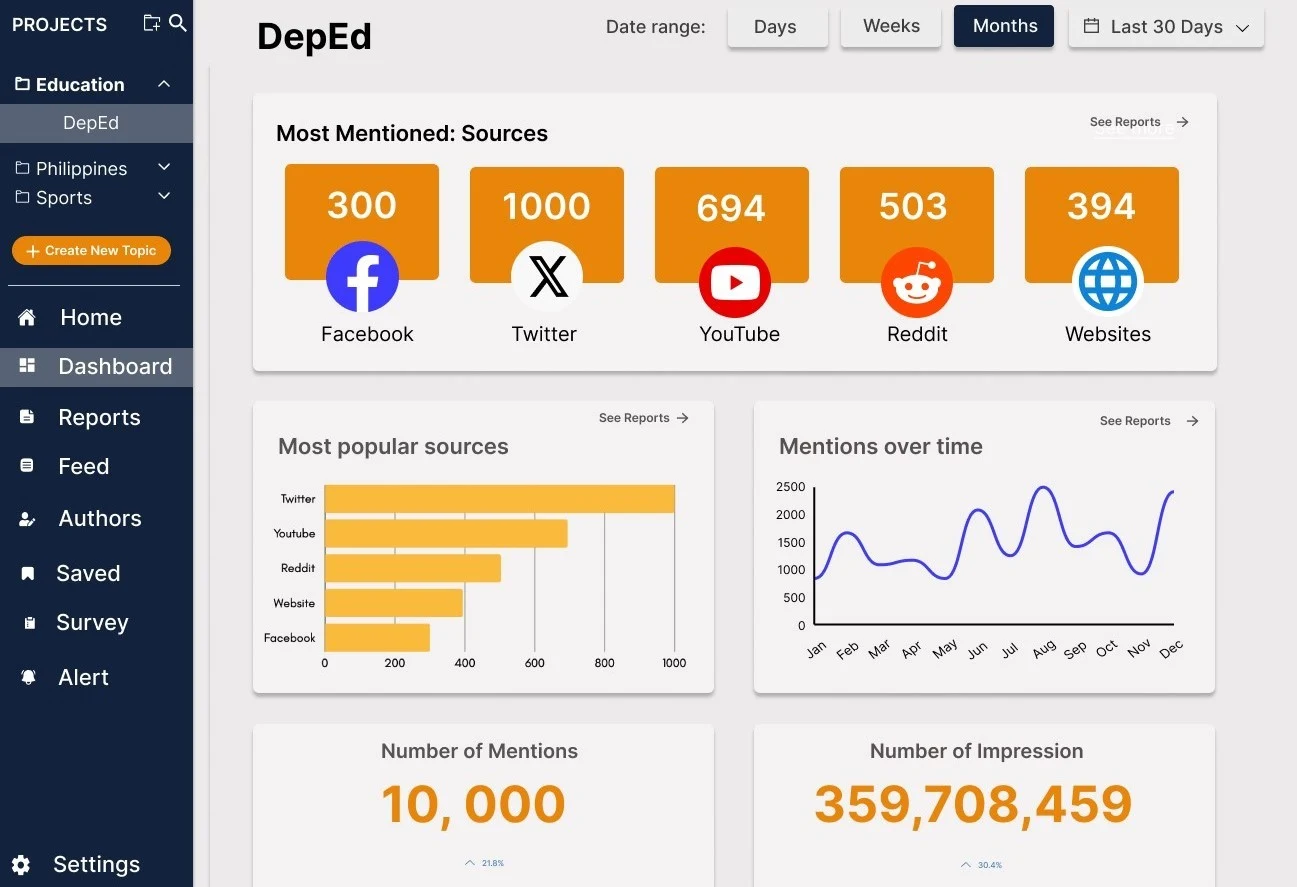Open See Reports for Mentions over time

[x=1147, y=421]
